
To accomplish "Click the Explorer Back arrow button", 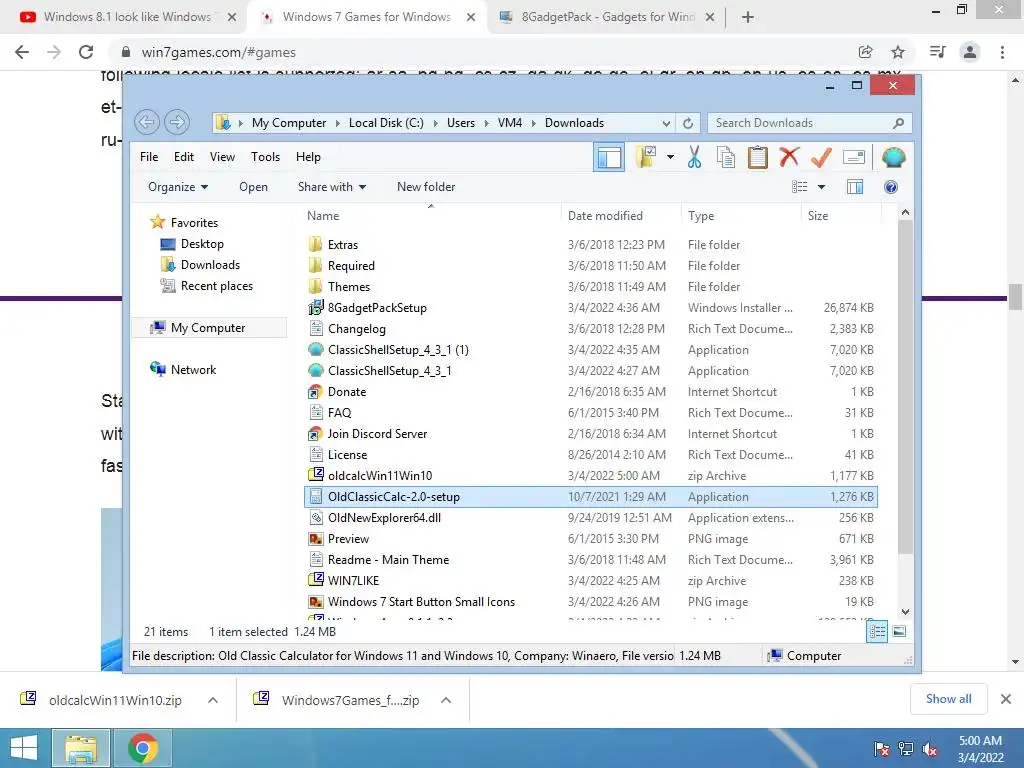I will [x=147, y=122].
